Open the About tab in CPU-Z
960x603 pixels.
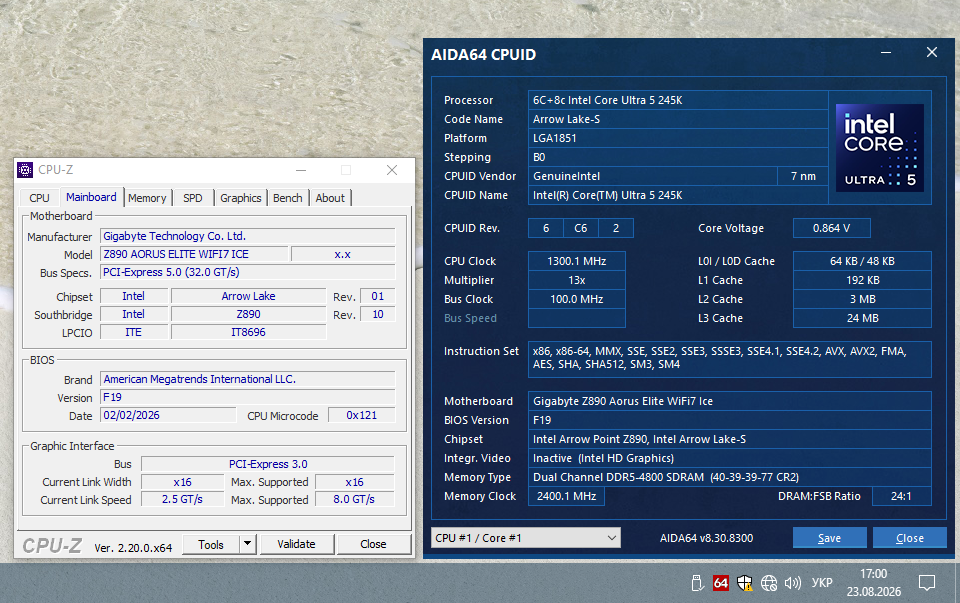(330, 198)
